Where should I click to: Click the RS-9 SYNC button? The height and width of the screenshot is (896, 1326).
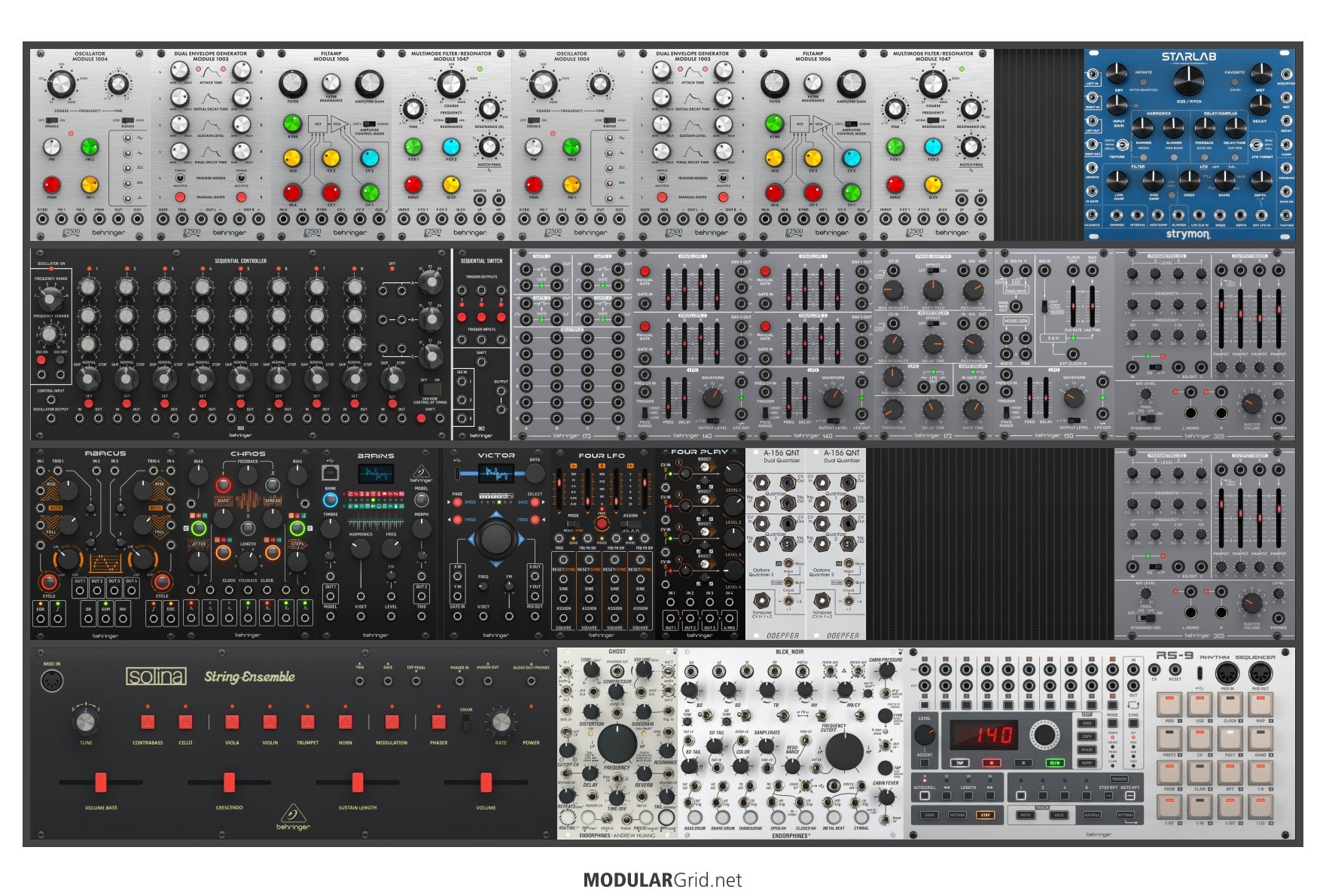coord(1133,723)
